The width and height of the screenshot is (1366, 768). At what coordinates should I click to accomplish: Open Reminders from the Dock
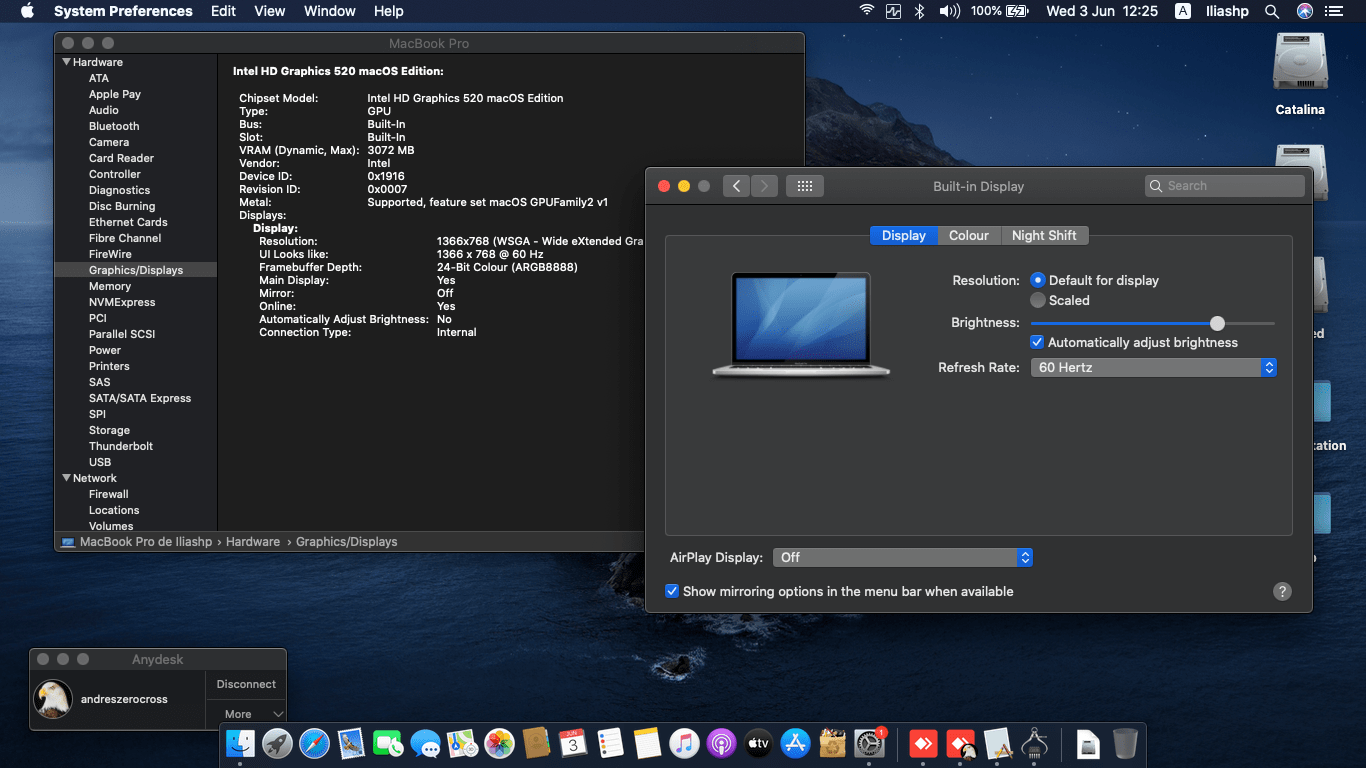610,743
